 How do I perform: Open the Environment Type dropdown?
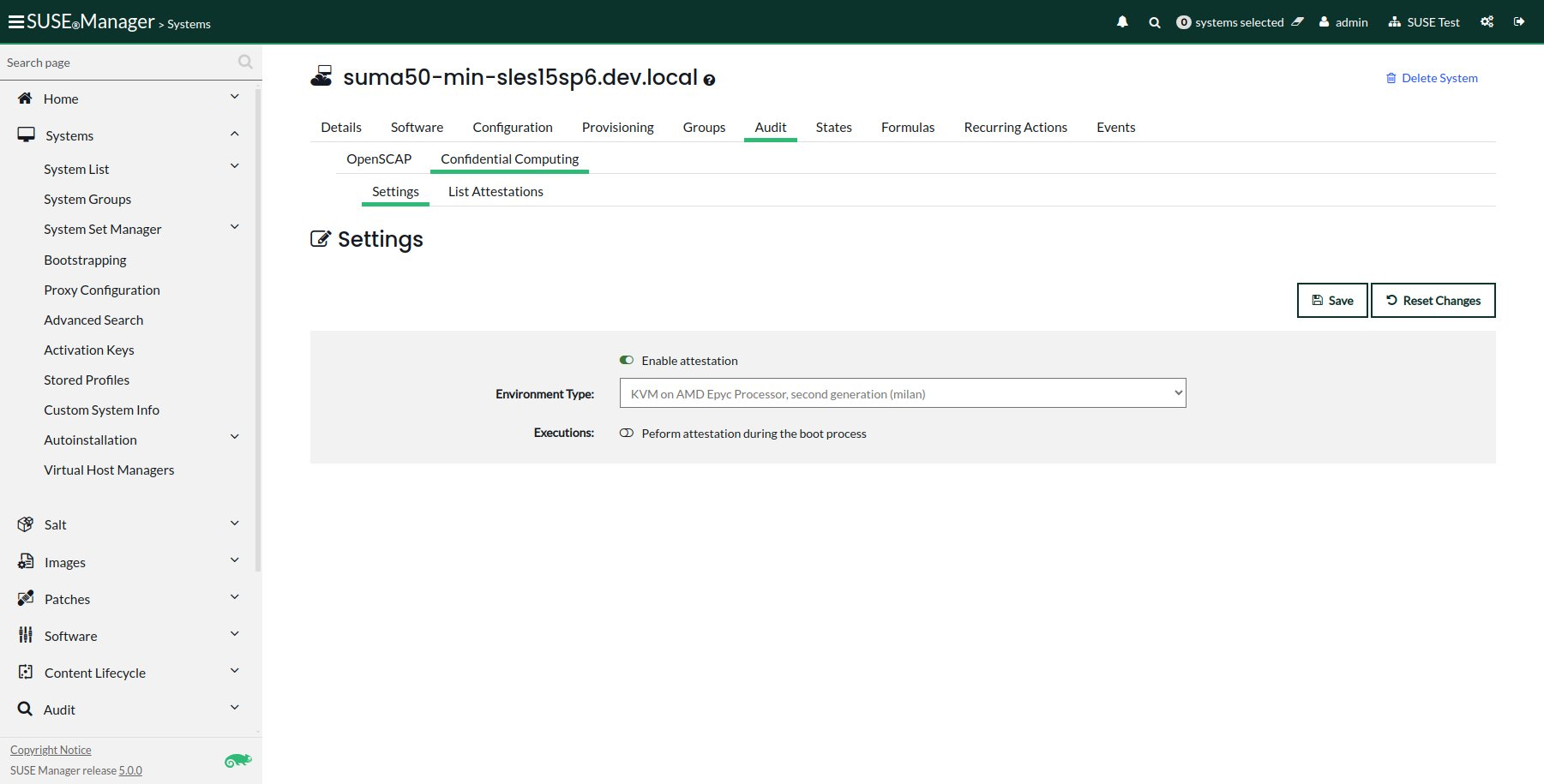(x=903, y=393)
